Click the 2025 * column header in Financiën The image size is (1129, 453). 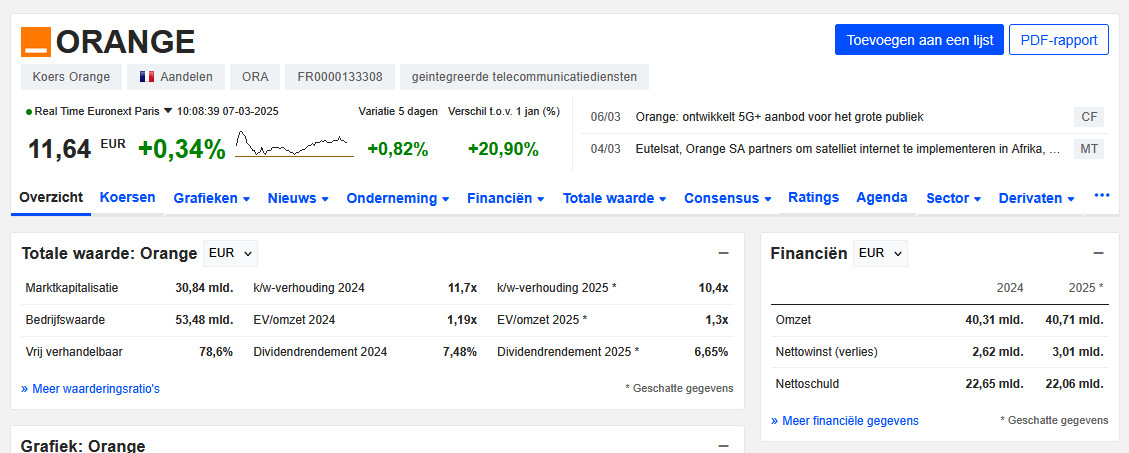[1087, 288]
